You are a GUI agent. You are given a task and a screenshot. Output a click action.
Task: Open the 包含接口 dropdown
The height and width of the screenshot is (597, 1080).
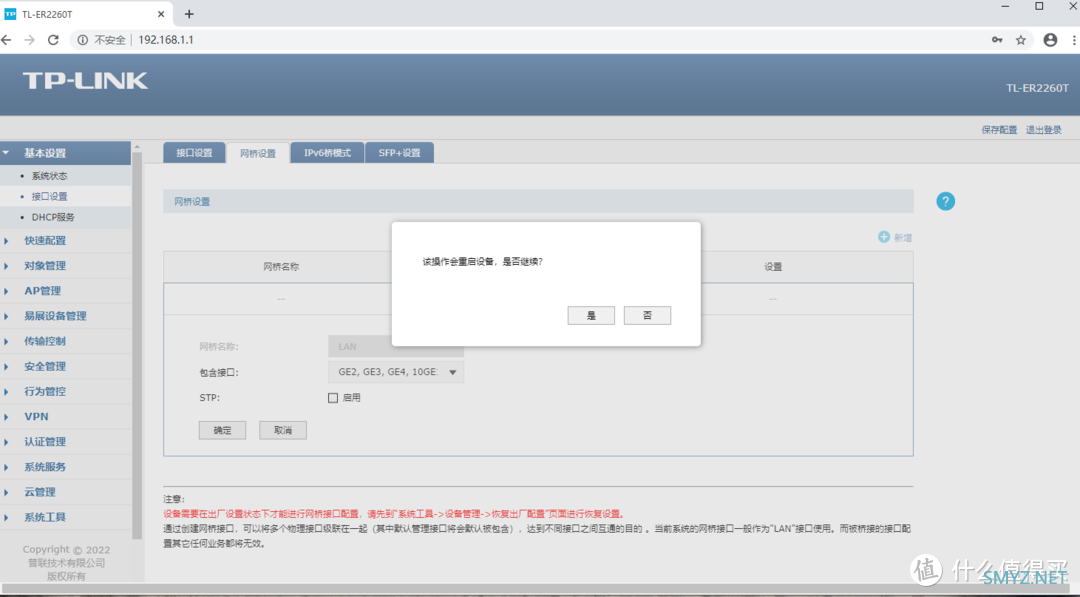(x=395, y=372)
